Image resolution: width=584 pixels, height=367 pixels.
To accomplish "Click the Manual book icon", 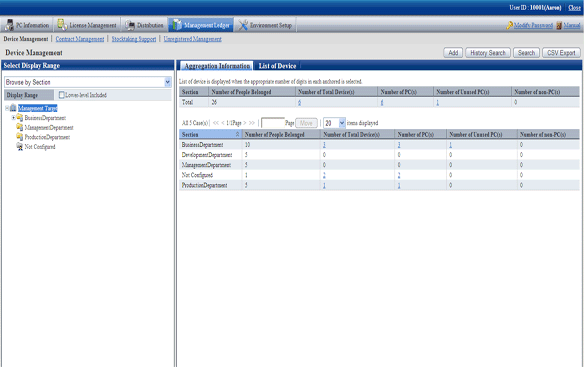I will 559,25.
